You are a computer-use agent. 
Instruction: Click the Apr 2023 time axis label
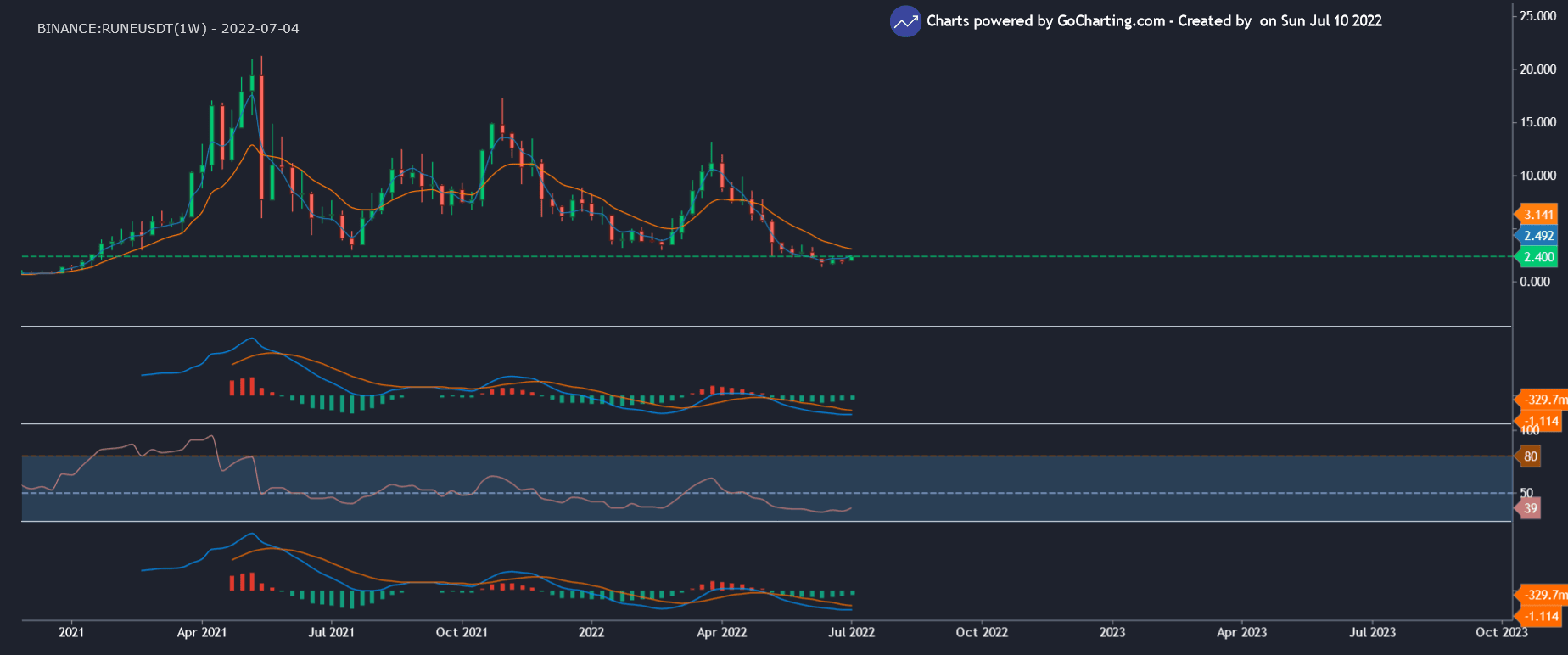click(1241, 632)
